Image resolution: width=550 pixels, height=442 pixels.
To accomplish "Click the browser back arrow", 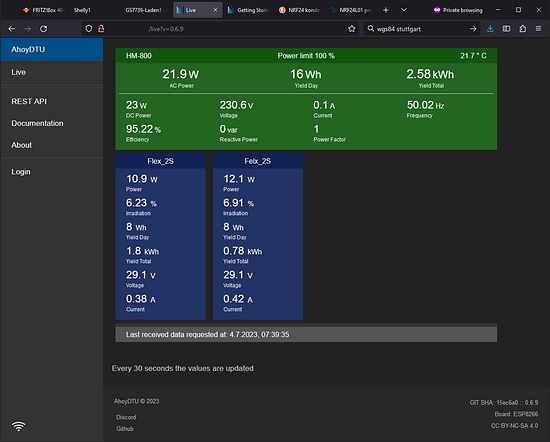I will point(12,29).
